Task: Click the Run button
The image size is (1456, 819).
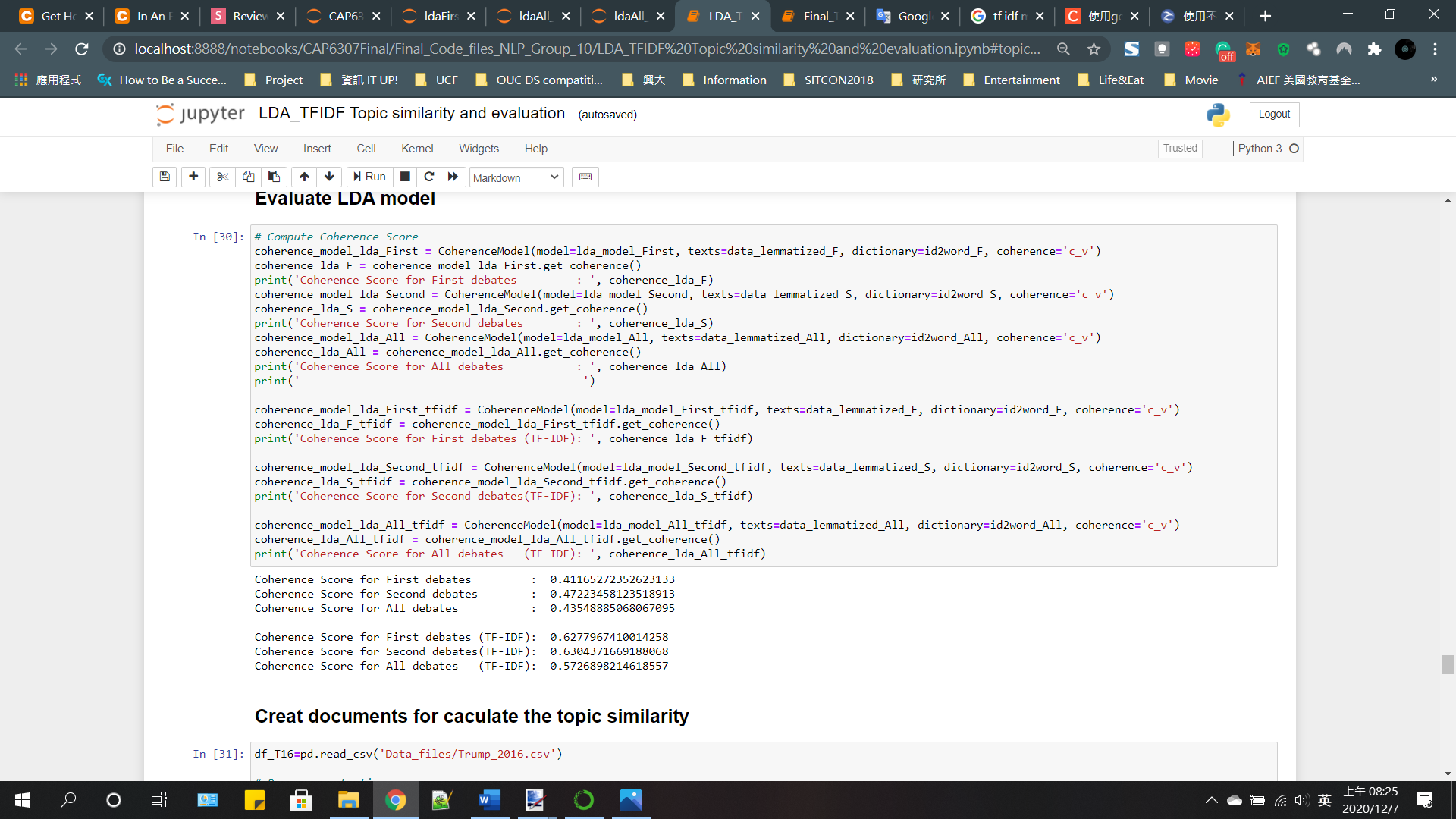Action: [369, 177]
